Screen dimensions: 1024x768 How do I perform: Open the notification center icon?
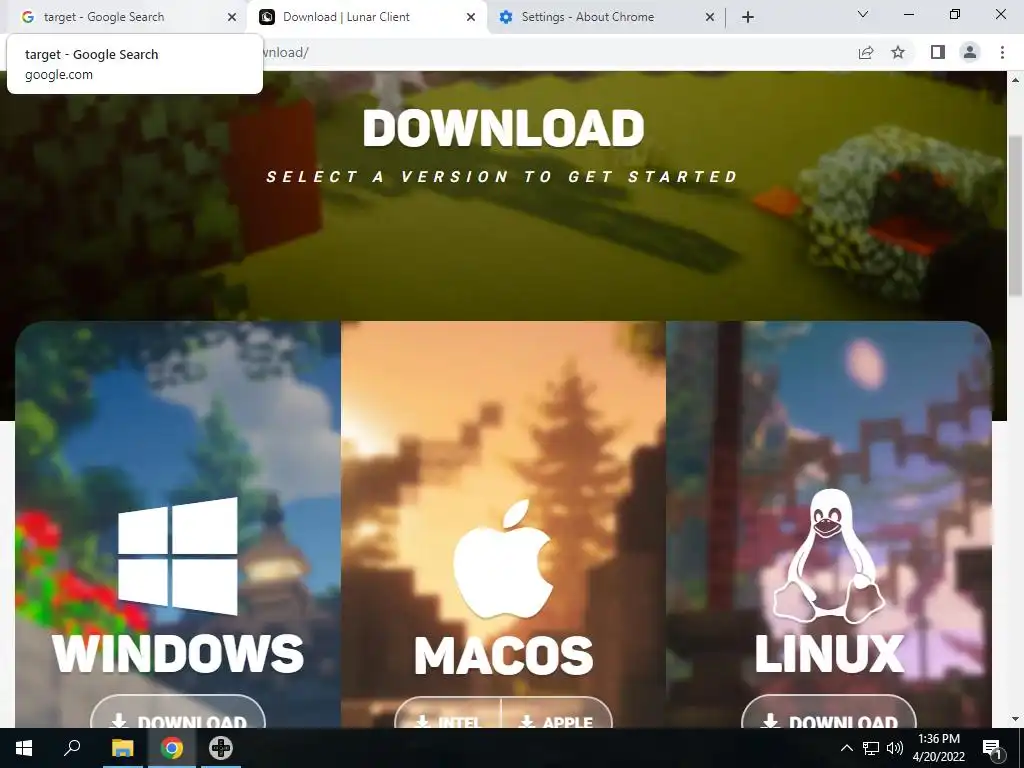[x=992, y=748]
